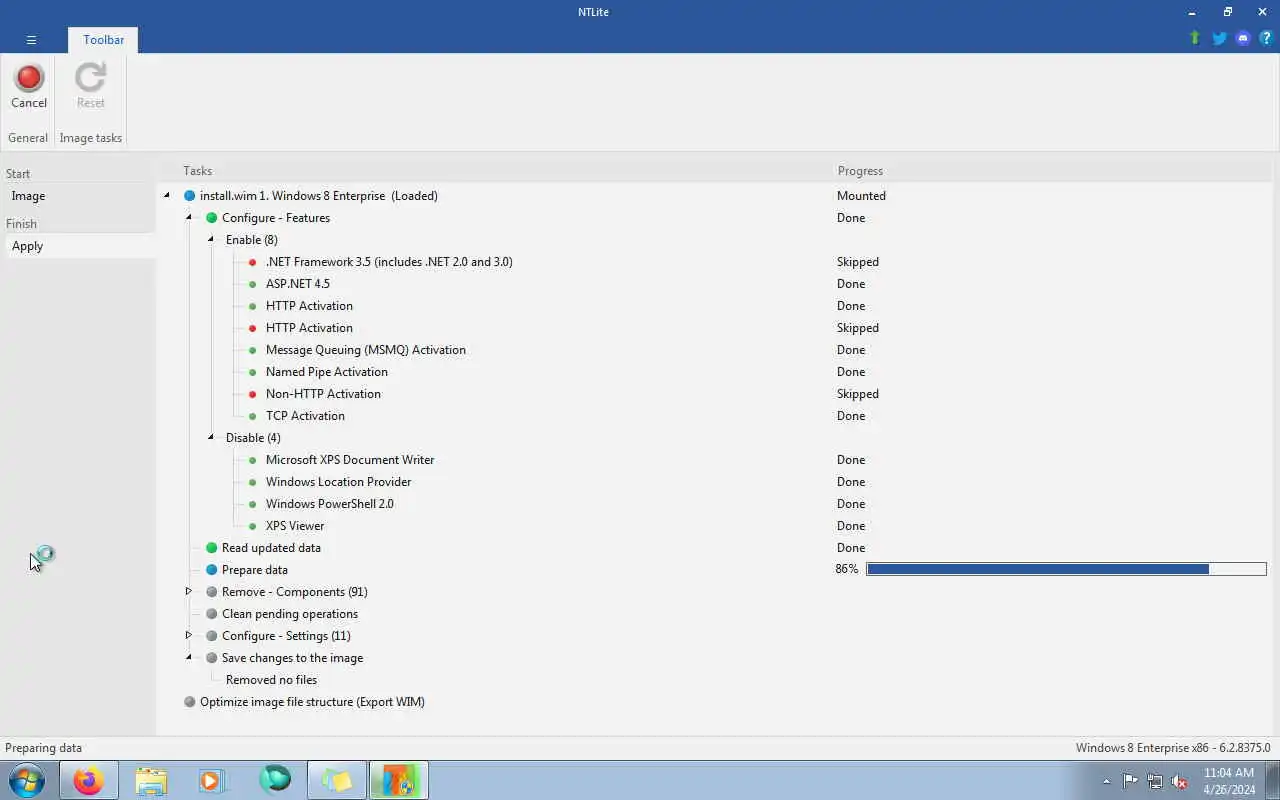Open the yellow notes taskbar icon
1280x800 pixels.
pyautogui.click(x=337, y=780)
